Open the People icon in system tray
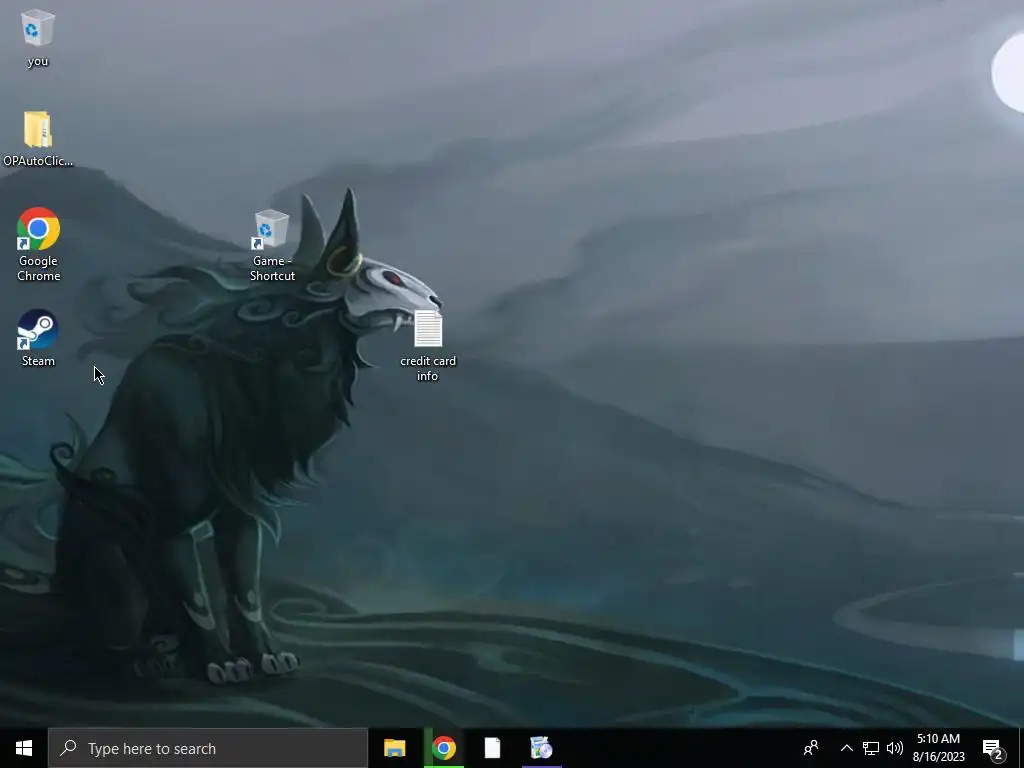 [811, 748]
